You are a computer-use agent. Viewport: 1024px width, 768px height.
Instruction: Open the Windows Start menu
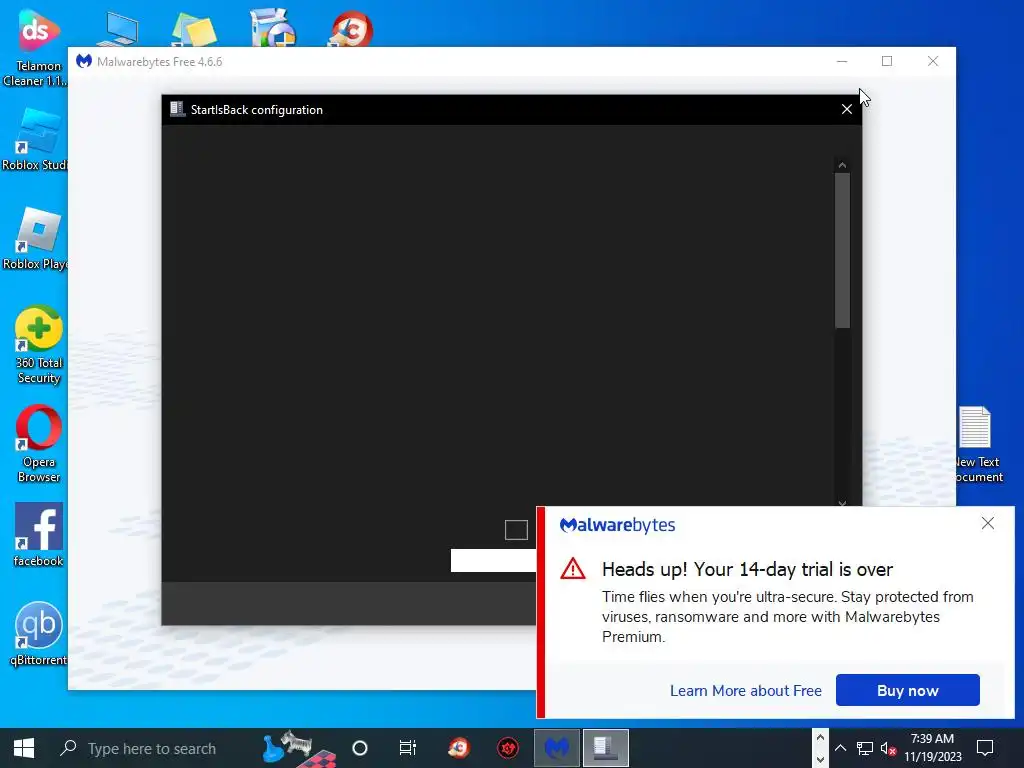tap(24, 748)
